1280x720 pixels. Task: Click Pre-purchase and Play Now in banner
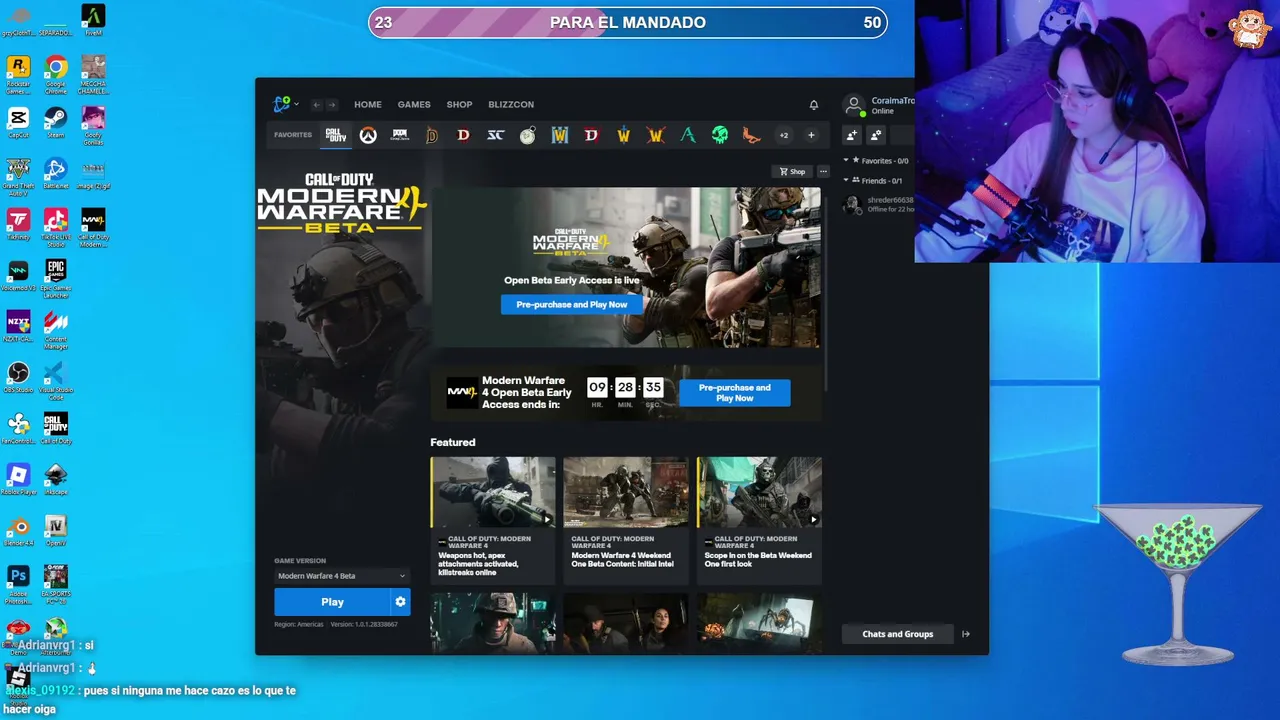click(572, 304)
